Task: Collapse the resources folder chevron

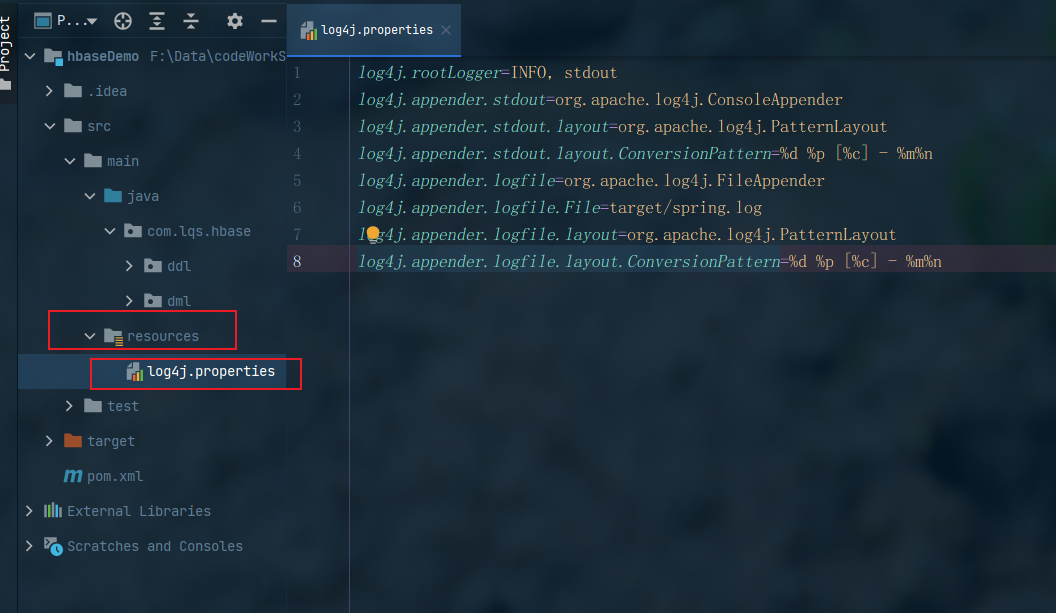Action: click(x=90, y=336)
